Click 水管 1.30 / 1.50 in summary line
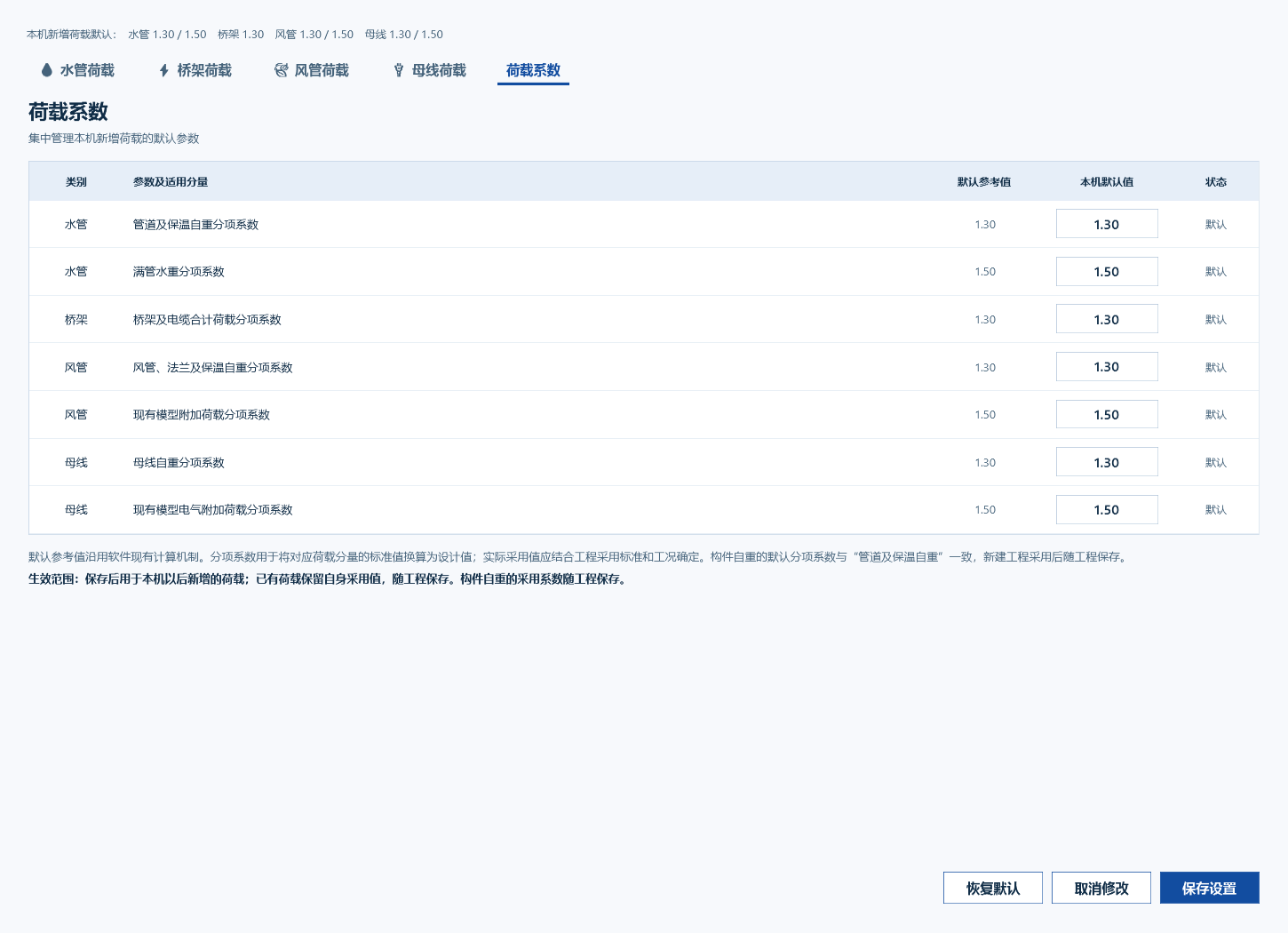Viewport: 1288px width, 933px height. (167, 35)
